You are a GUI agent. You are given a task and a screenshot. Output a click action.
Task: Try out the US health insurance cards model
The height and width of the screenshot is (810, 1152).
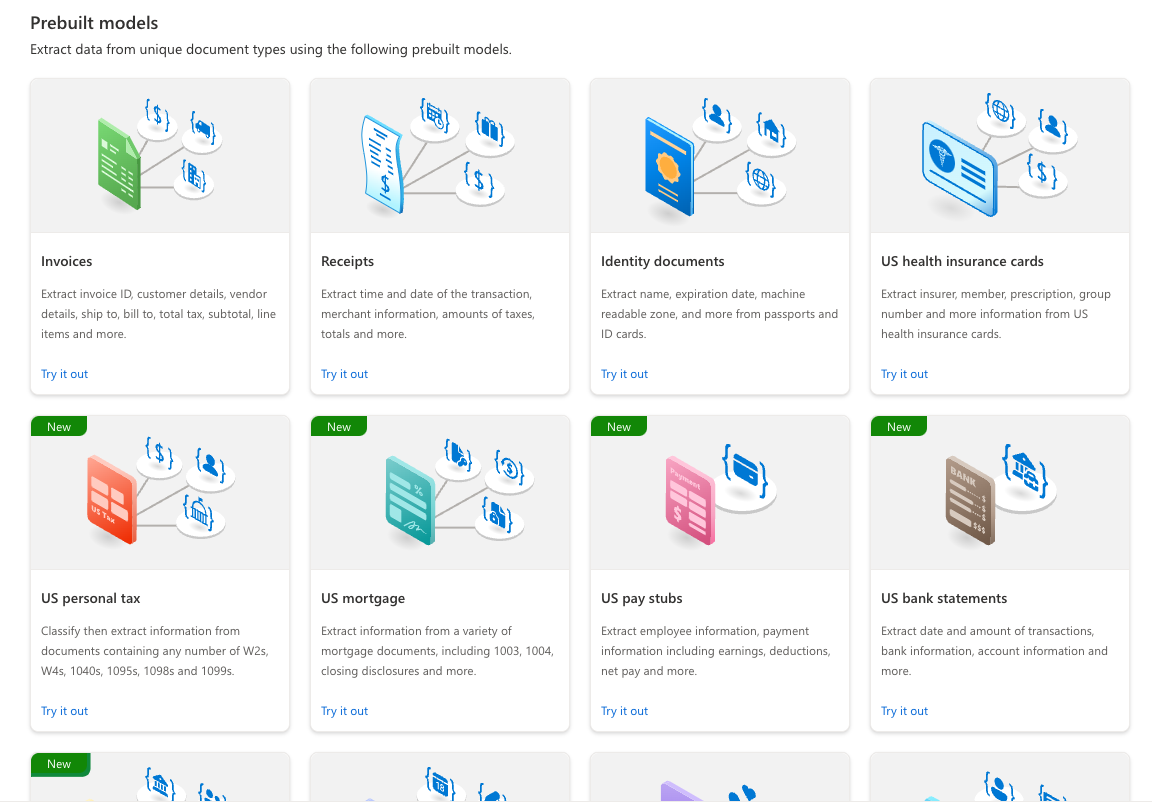point(904,373)
